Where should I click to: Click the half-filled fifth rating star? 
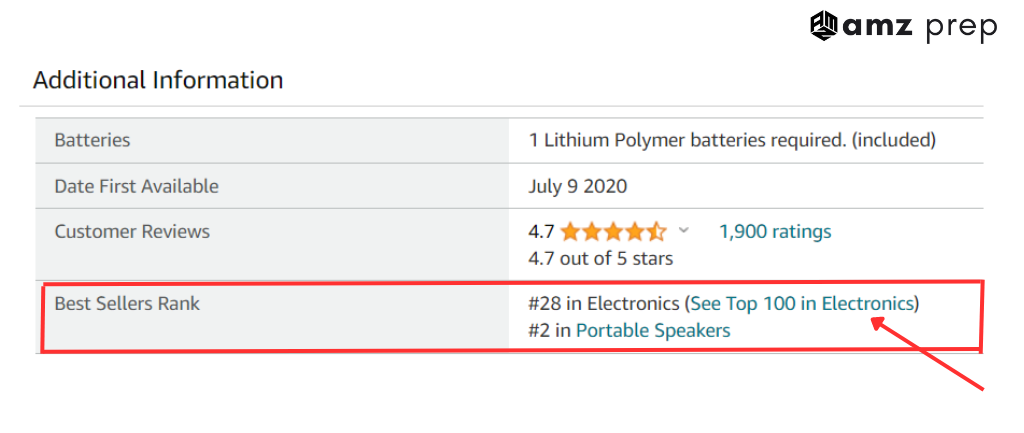coord(656,232)
